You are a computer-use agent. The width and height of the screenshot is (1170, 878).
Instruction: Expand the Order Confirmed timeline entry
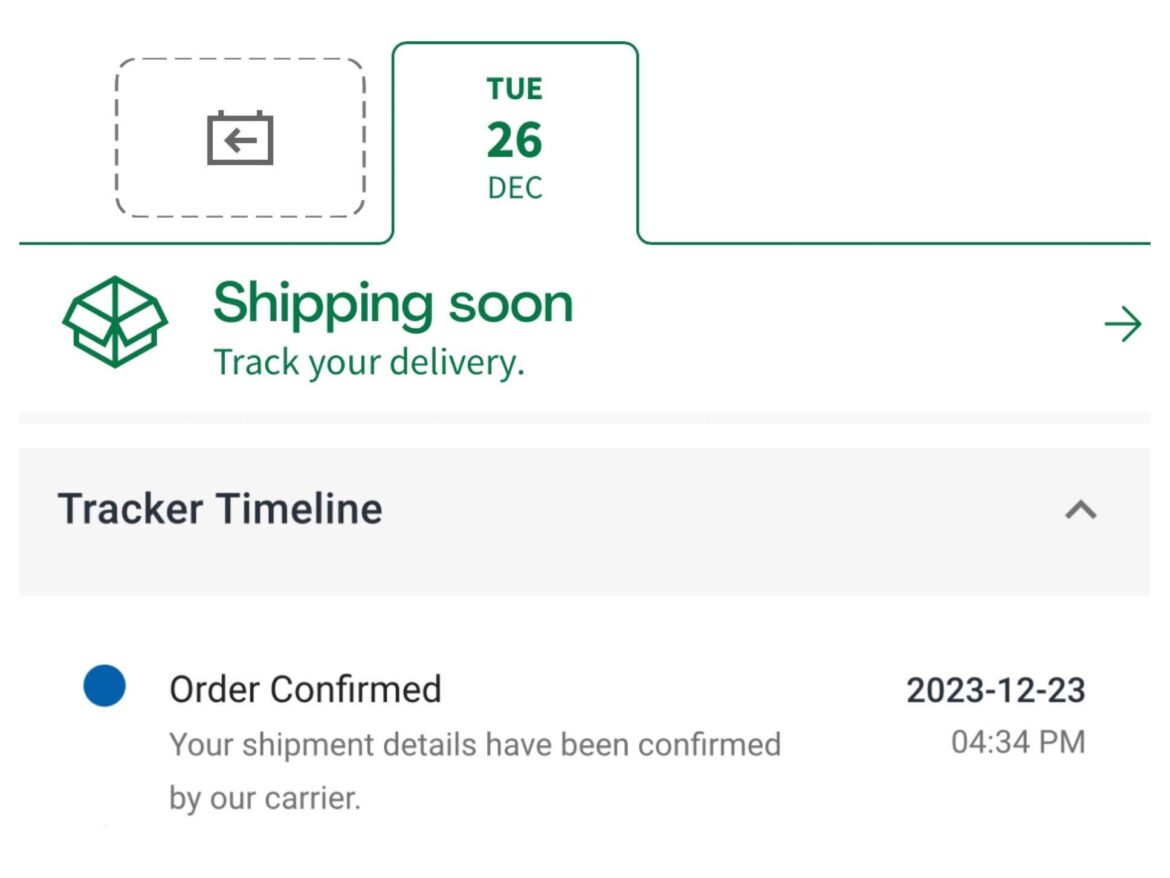[x=306, y=688]
